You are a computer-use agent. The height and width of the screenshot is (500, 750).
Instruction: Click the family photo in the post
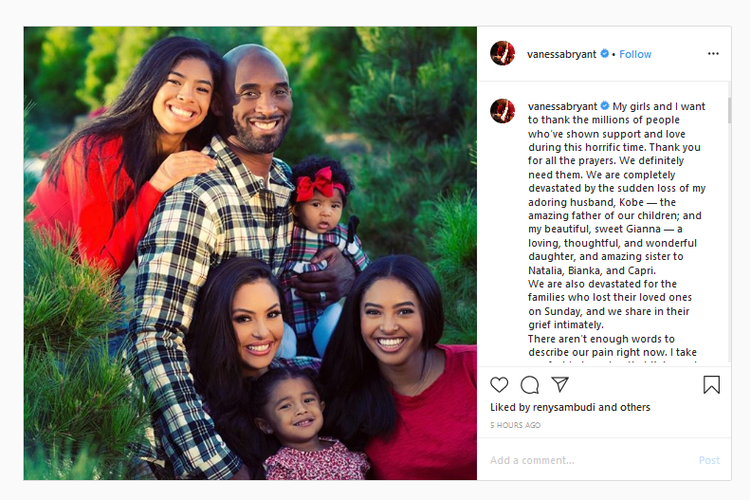(250, 253)
